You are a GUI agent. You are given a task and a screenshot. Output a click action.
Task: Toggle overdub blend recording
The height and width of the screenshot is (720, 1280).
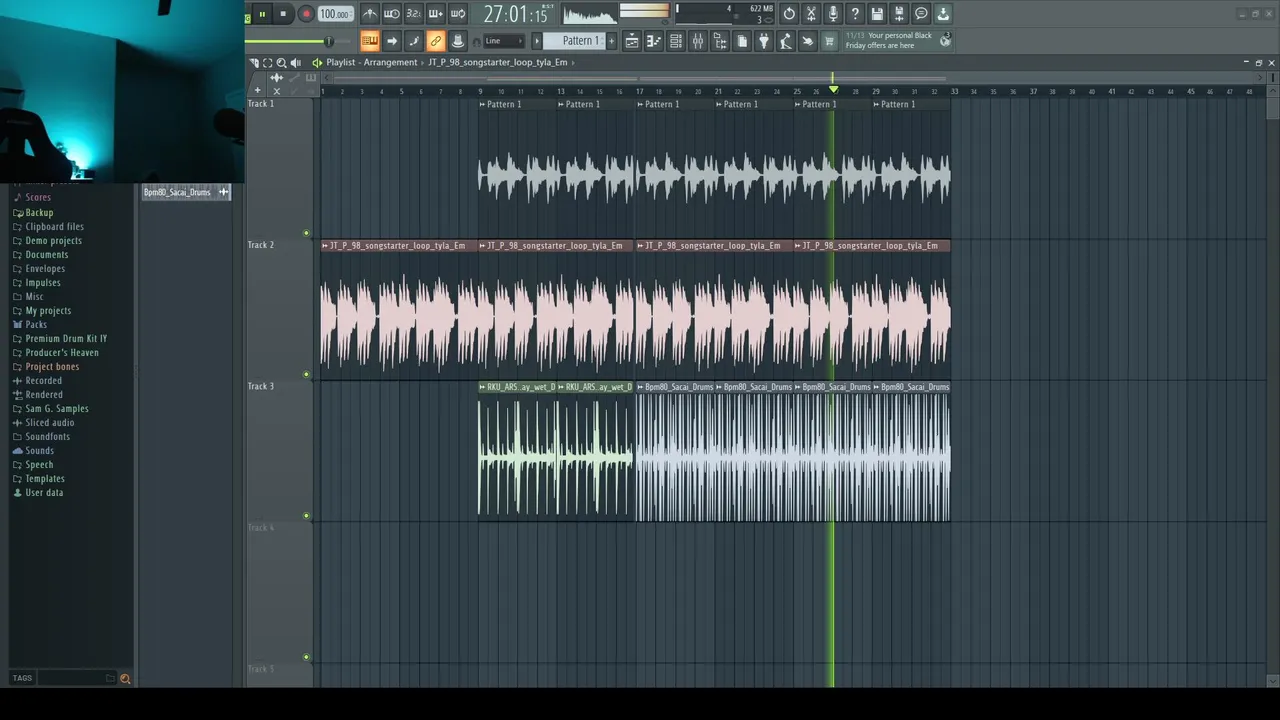coord(436,14)
